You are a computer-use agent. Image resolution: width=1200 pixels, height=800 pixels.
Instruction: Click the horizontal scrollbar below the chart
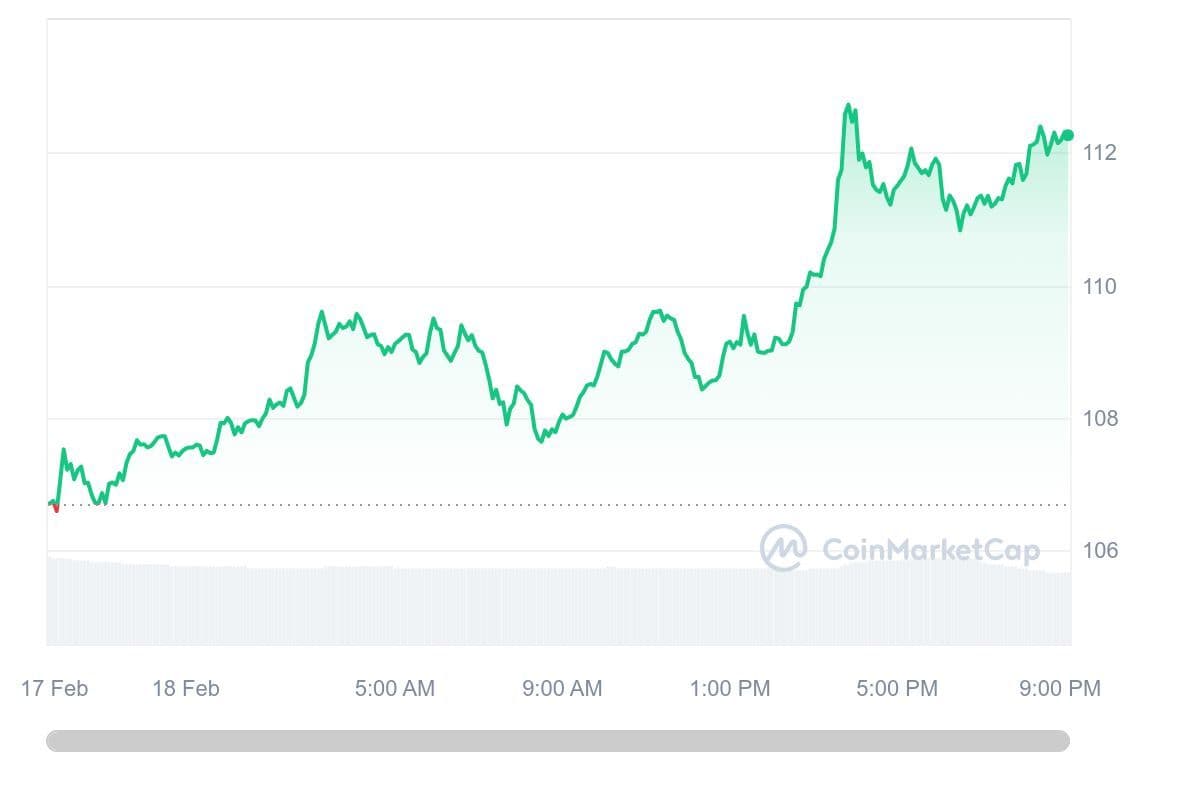click(558, 741)
